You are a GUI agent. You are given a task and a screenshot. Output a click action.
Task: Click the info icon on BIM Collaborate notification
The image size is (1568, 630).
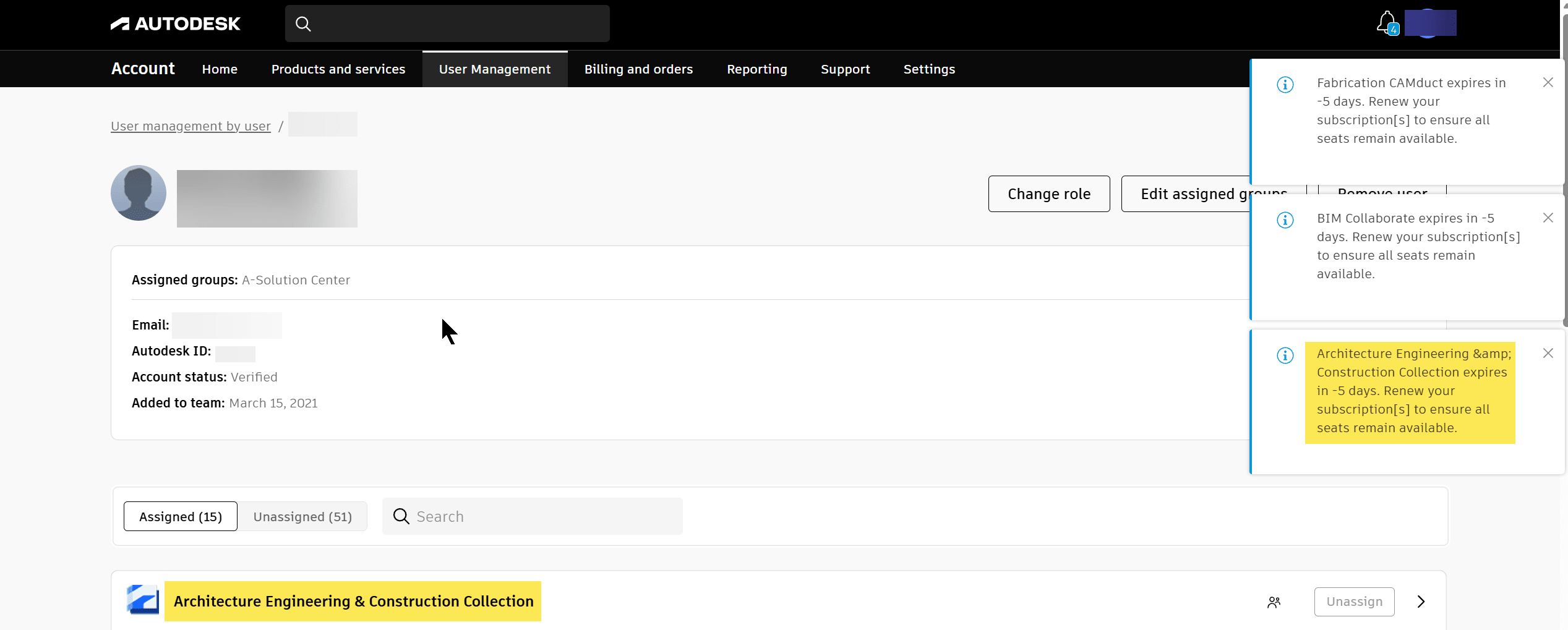click(x=1285, y=220)
